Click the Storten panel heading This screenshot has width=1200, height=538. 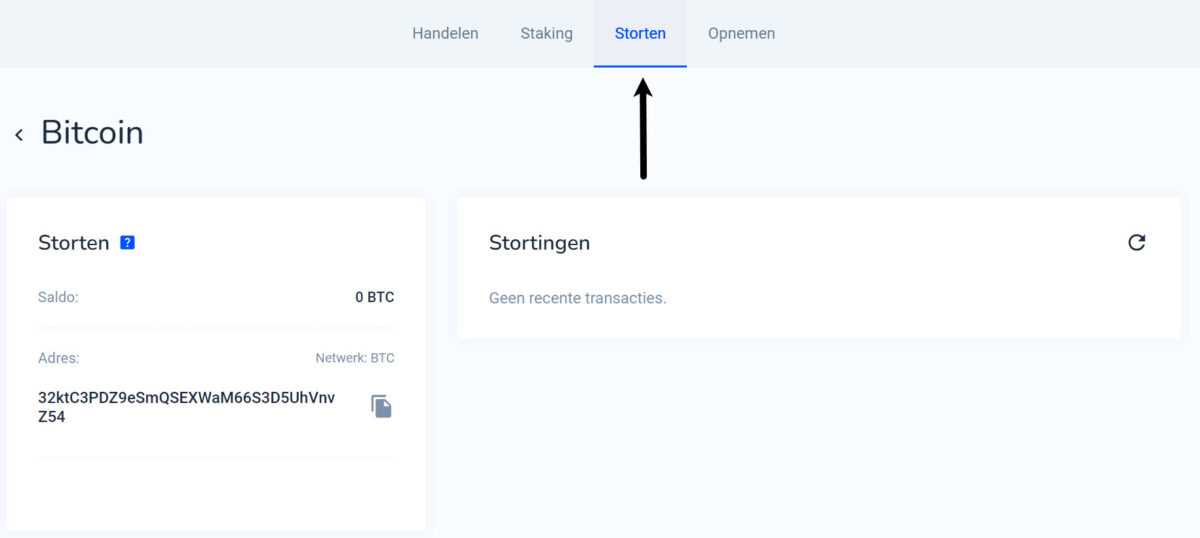pyautogui.click(x=74, y=242)
